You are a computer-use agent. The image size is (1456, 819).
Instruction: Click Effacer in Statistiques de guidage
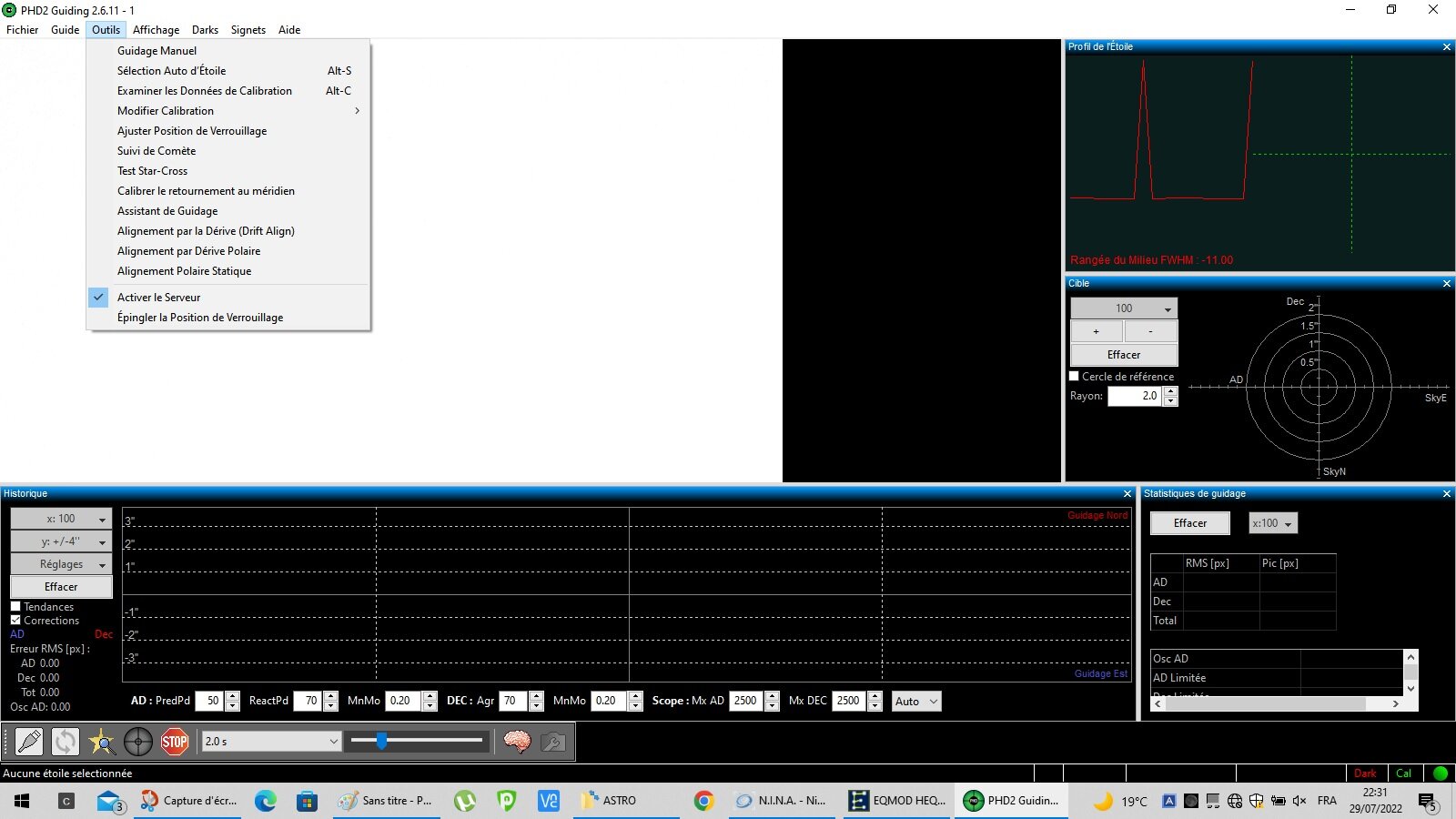1190,523
